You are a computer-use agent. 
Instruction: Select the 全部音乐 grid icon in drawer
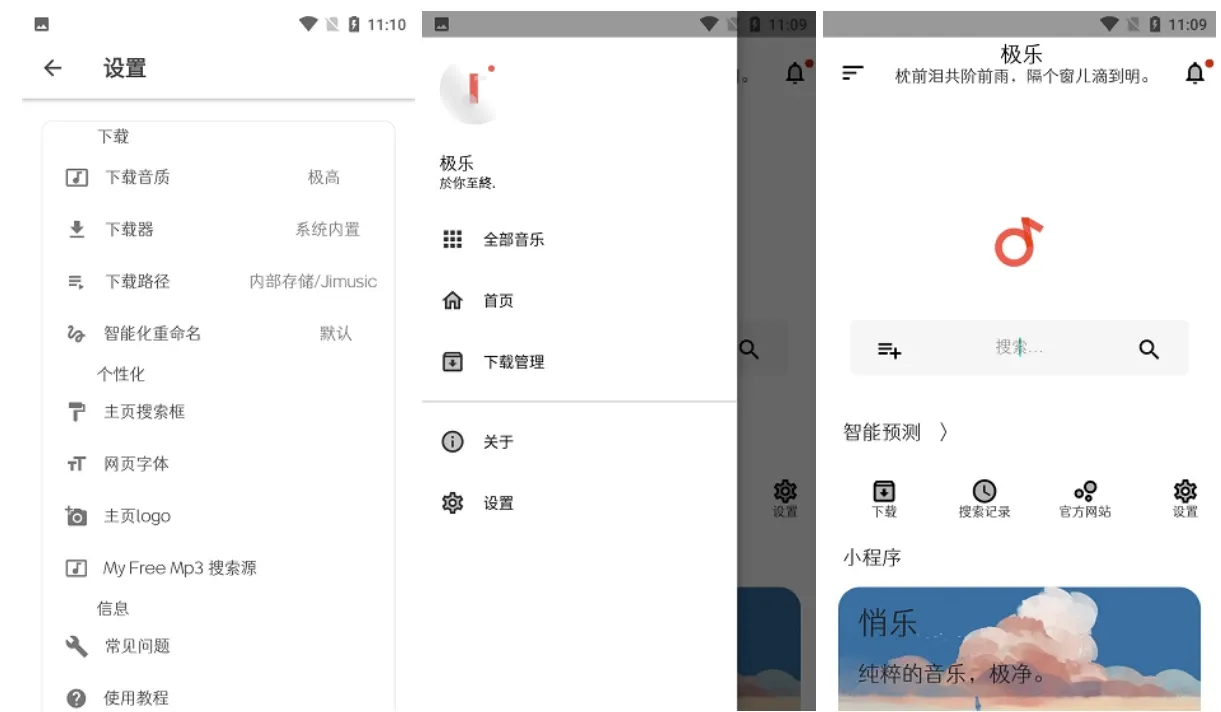(452, 239)
